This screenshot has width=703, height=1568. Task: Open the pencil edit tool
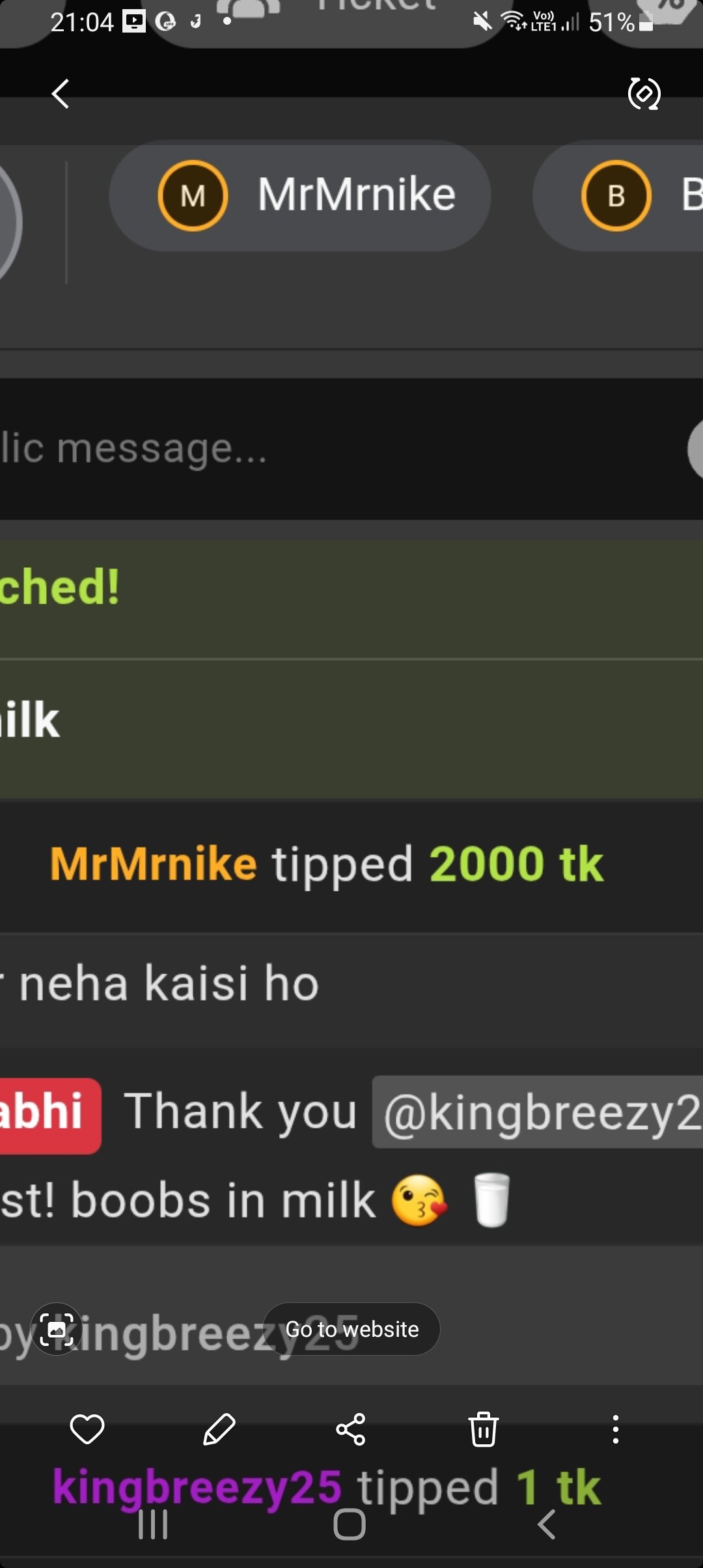pyautogui.click(x=219, y=1429)
